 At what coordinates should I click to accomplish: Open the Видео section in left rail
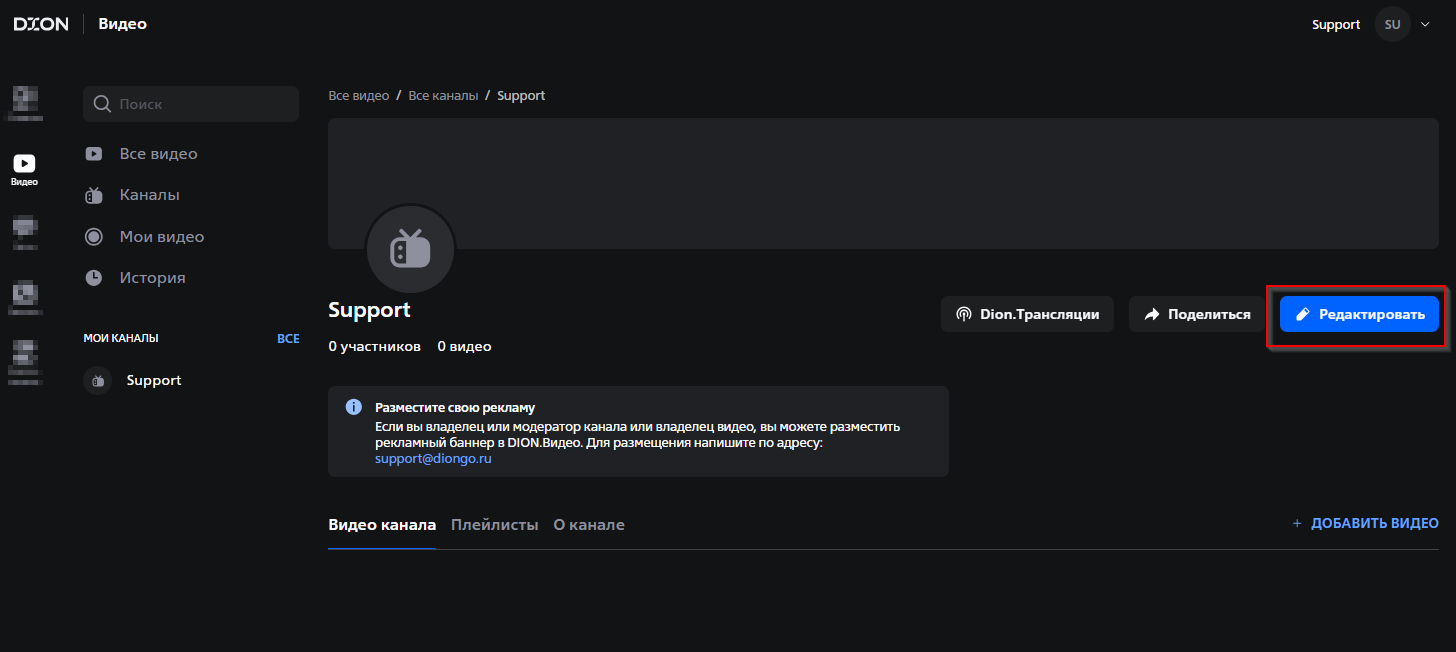click(24, 169)
